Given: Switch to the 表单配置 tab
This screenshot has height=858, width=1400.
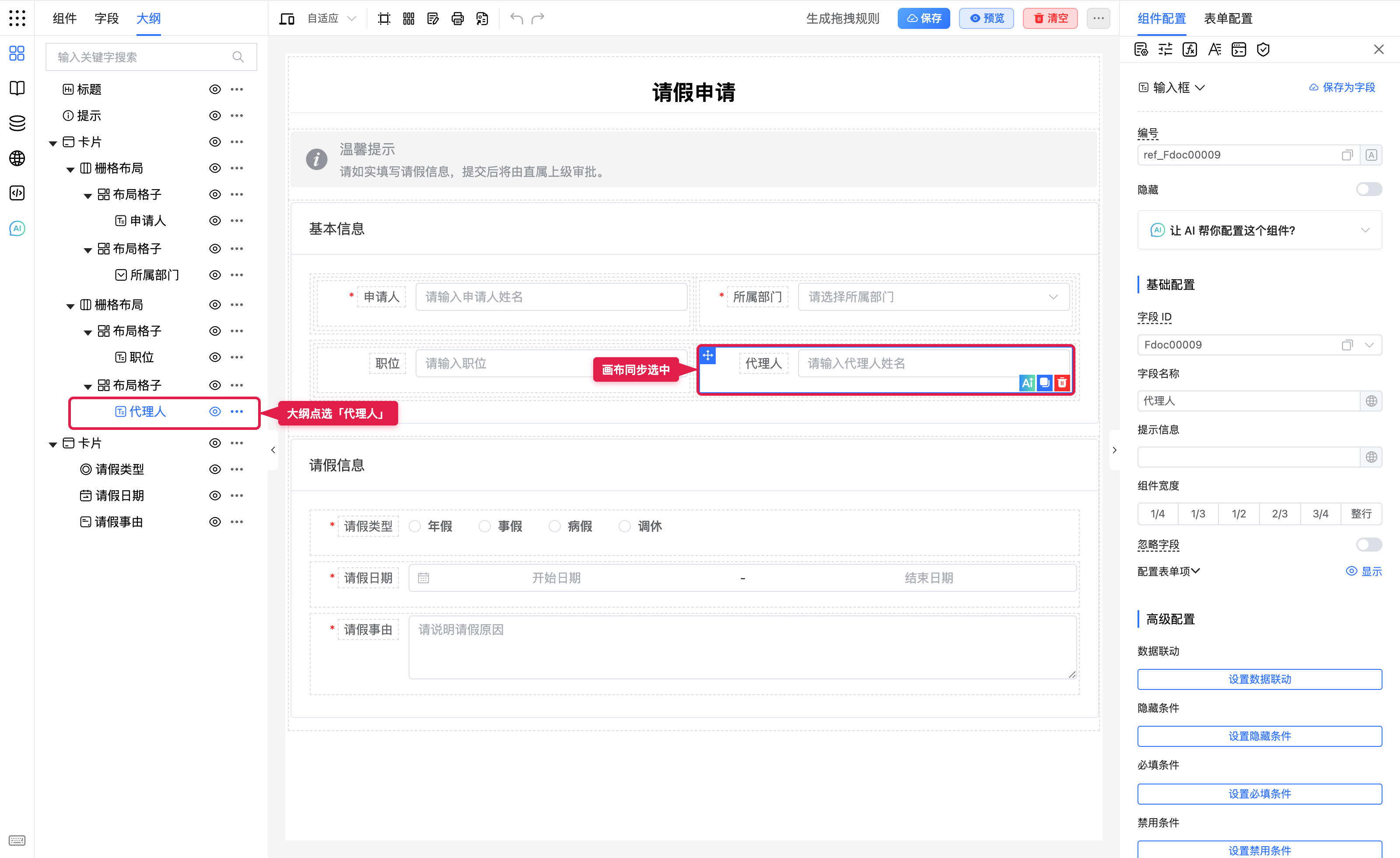Looking at the screenshot, I should (1228, 18).
